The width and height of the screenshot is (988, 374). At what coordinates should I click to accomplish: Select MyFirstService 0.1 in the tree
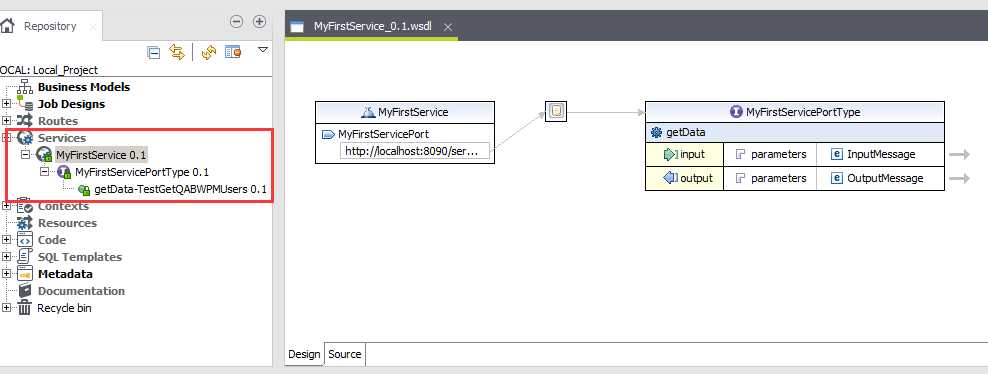click(101, 155)
